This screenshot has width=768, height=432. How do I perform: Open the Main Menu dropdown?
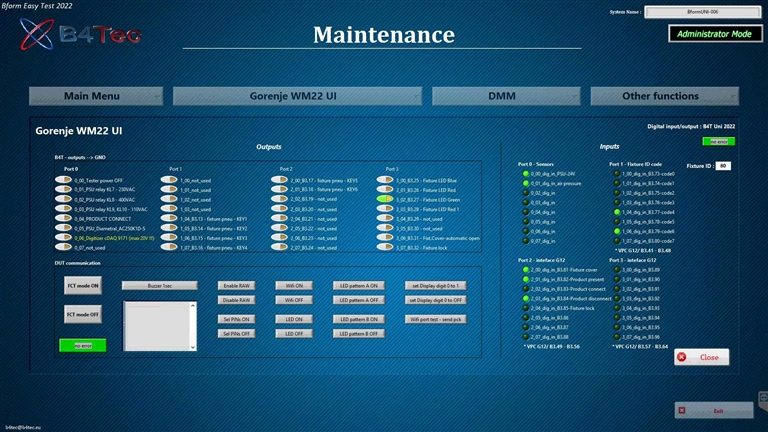point(96,96)
